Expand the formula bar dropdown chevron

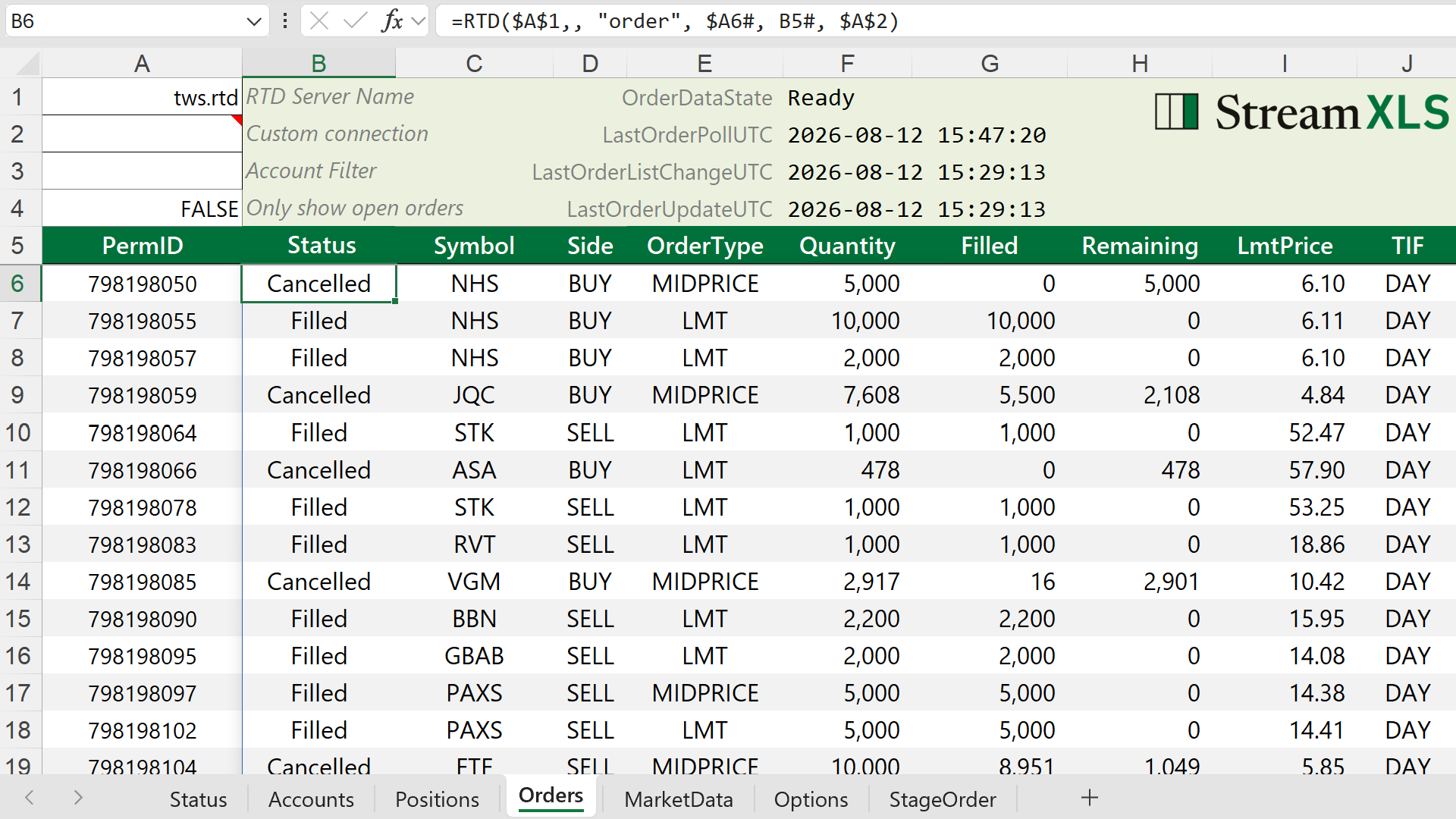tap(418, 21)
